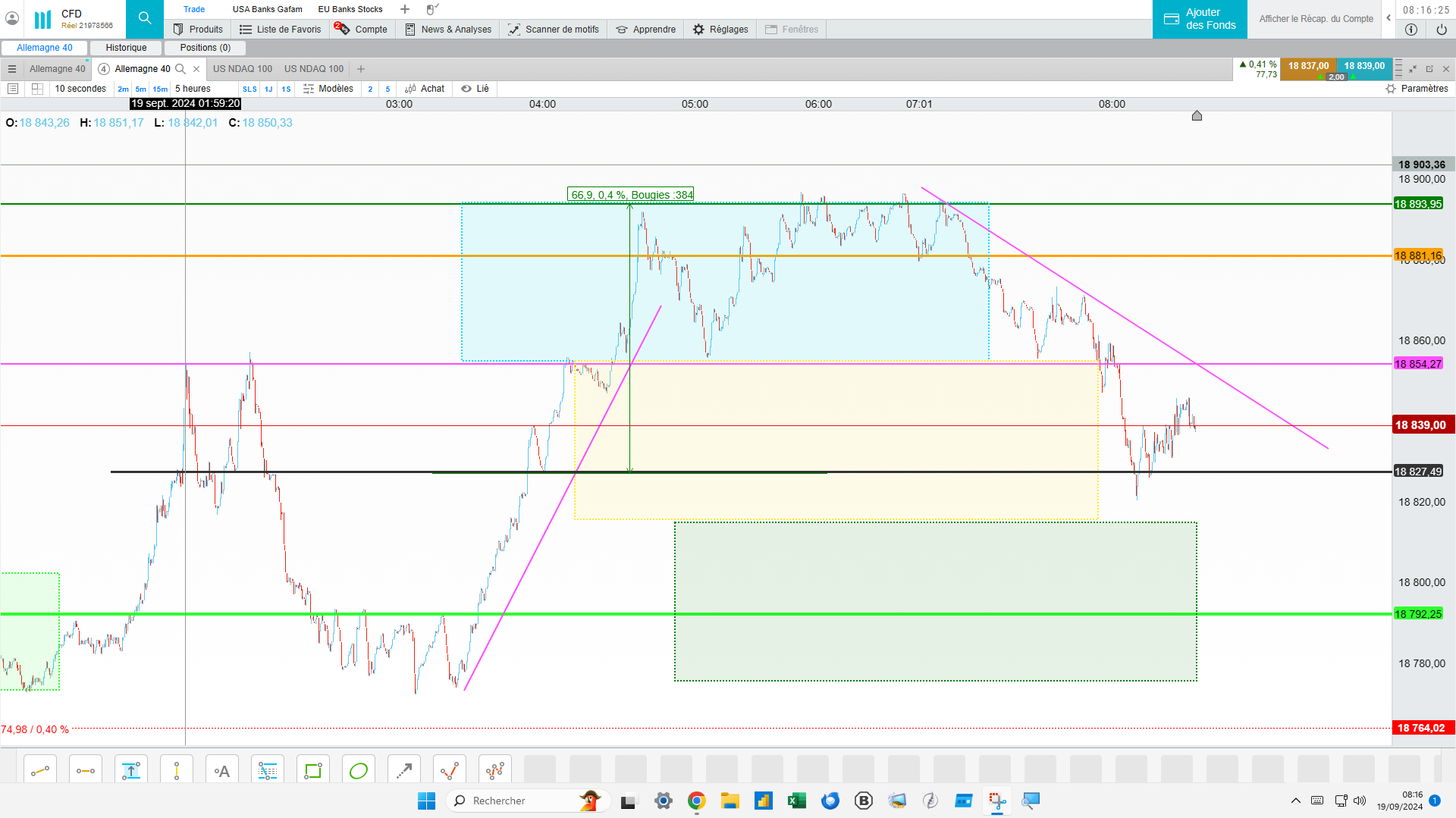The image size is (1456, 818).
Task: Open the search magnifier in header
Action: click(145, 19)
